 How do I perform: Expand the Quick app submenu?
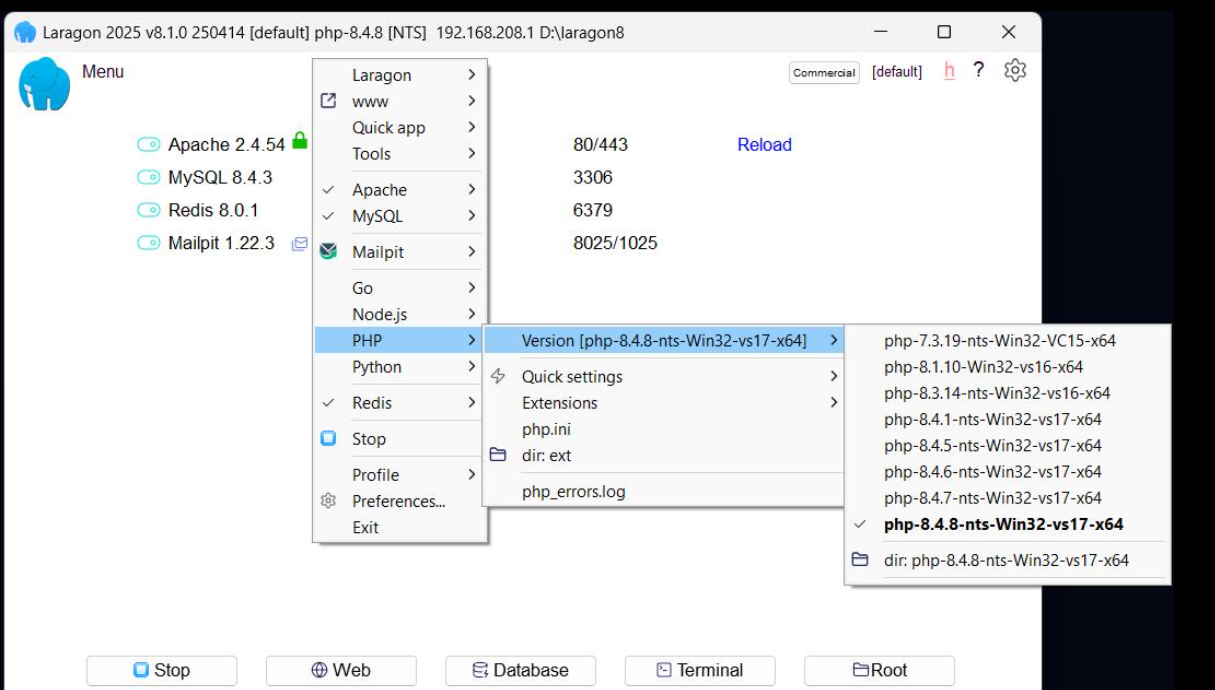pos(400,127)
